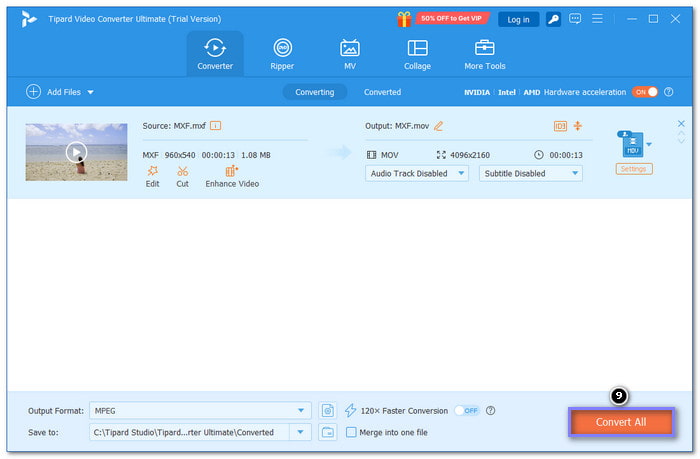Click the key registration icon

coord(553,19)
